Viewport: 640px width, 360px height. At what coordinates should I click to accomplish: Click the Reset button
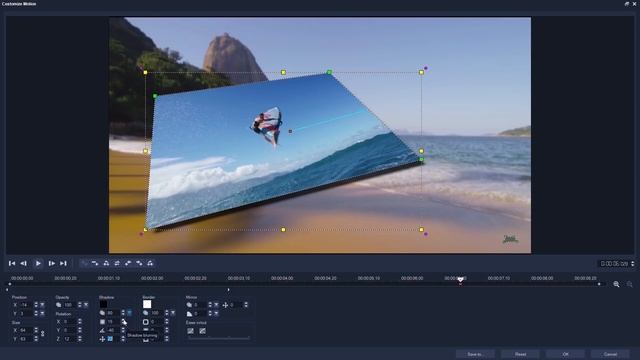tap(520, 354)
